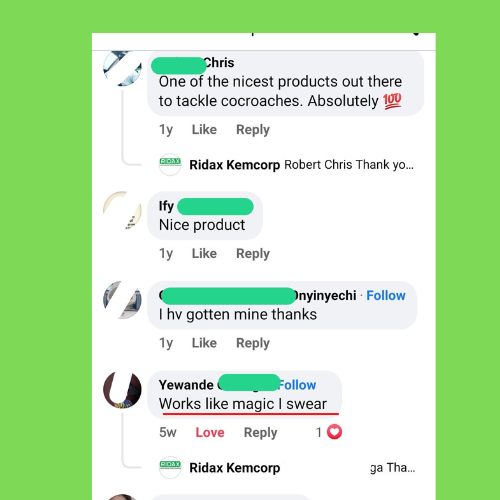
Task: Click Ridax logo beside Robert Chris reply
Action: point(170,164)
